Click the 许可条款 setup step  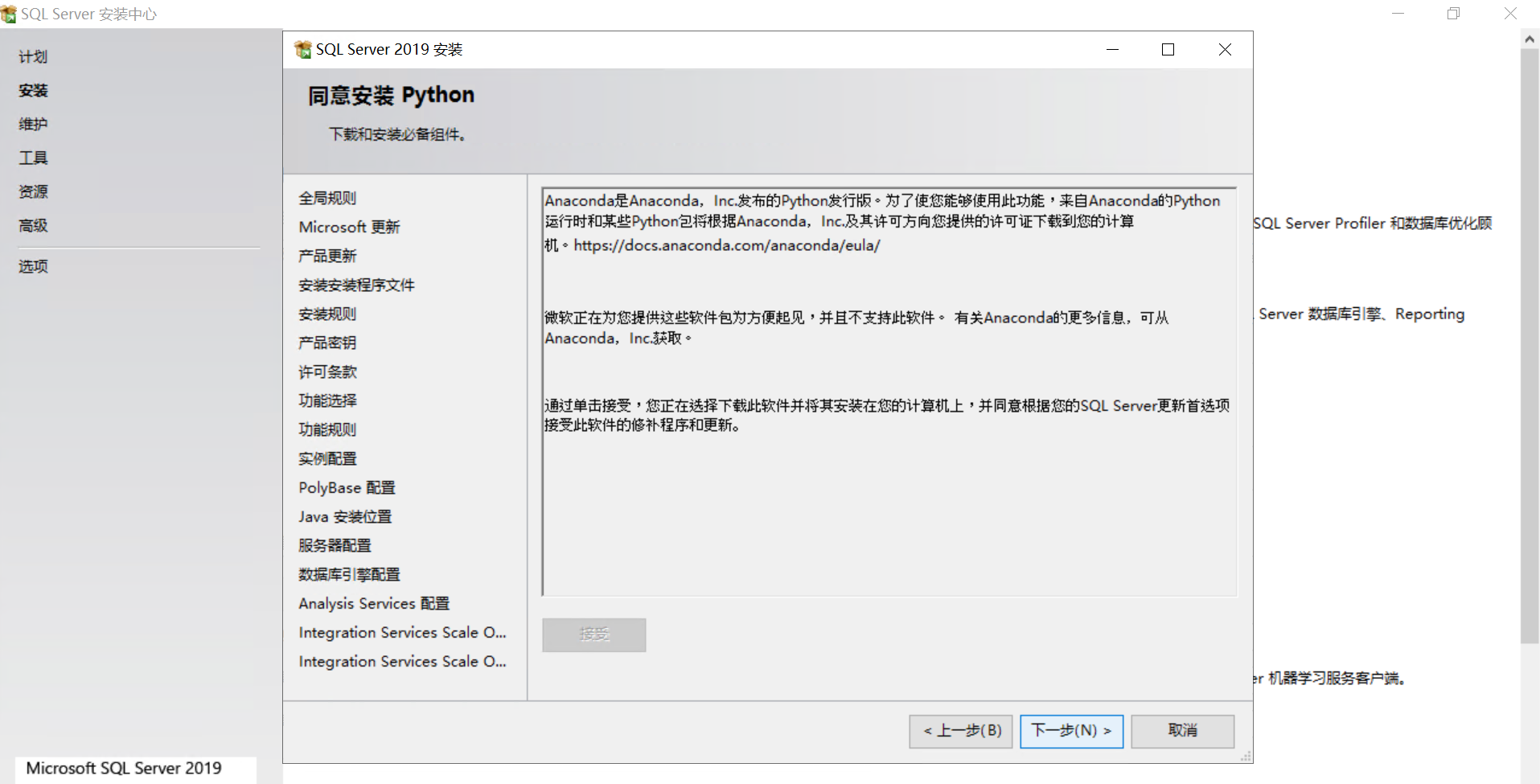tap(327, 371)
